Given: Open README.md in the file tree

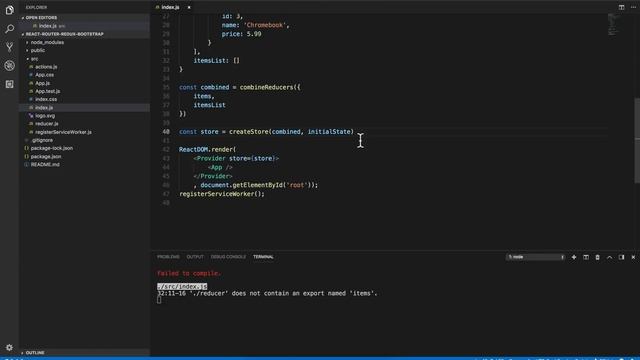Looking at the screenshot, I should tap(45, 164).
